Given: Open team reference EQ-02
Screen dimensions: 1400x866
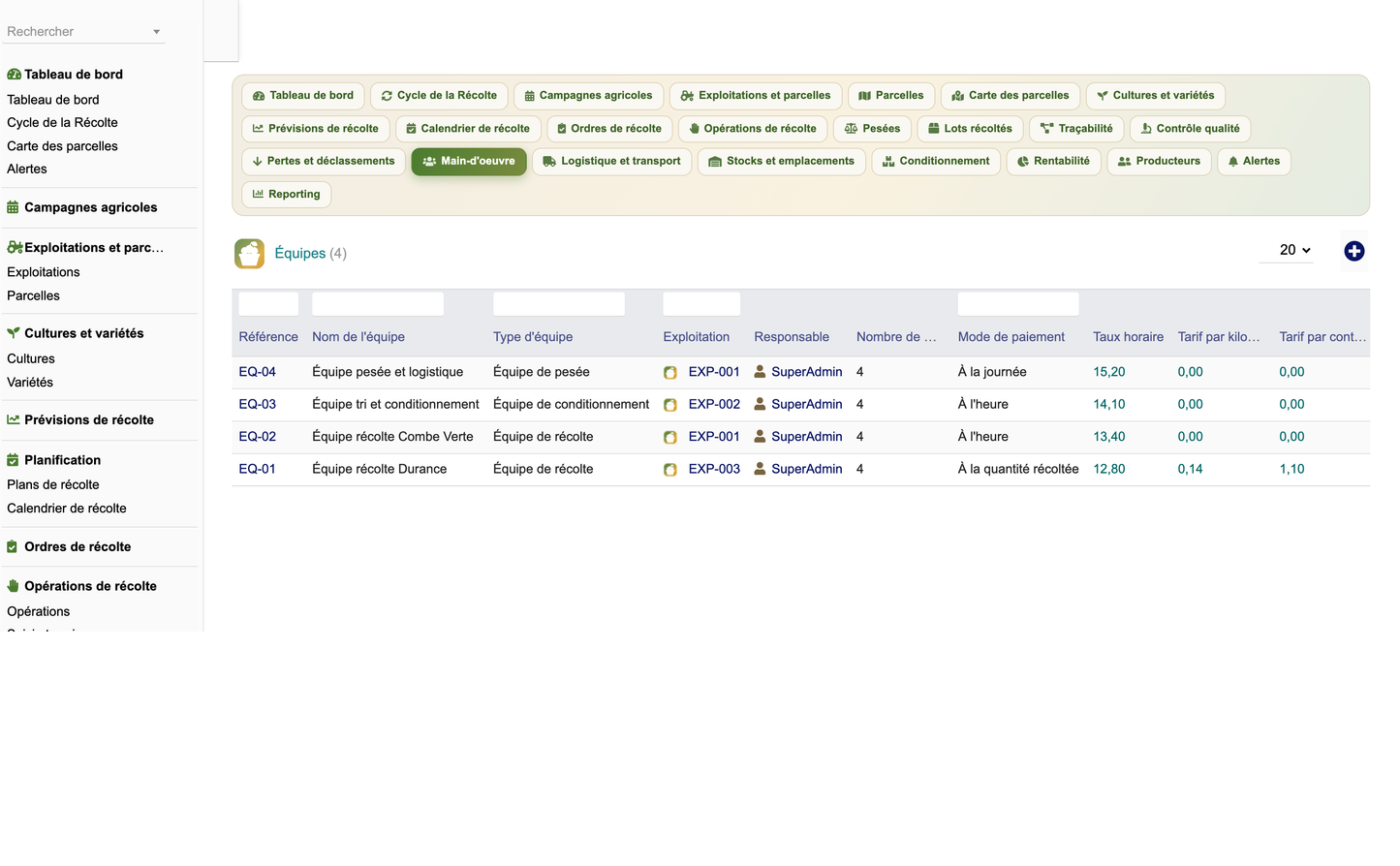Looking at the screenshot, I should [x=258, y=437].
